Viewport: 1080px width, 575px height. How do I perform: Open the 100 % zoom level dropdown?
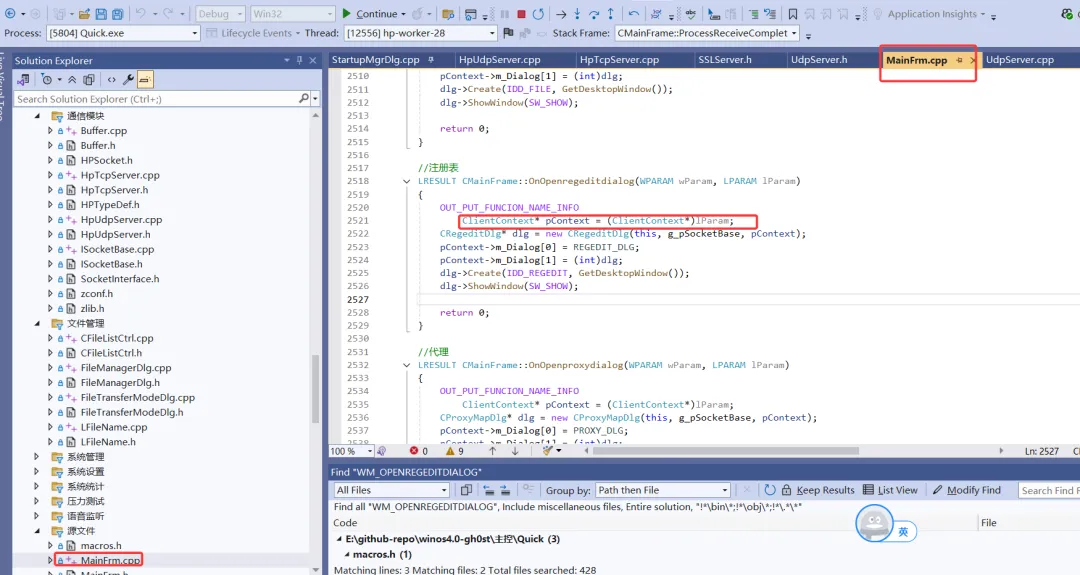click(x=351, y=451)
